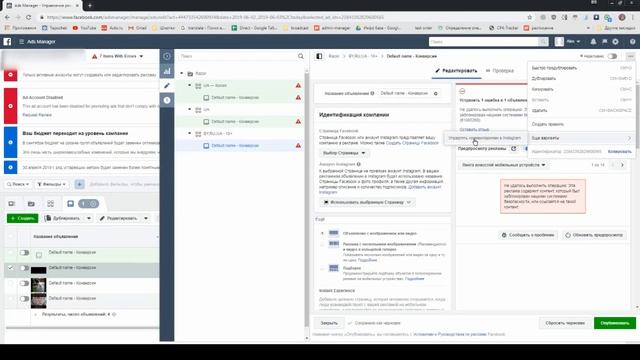The width and height of the screenshot is (640, 360).
Task: Select the chart icon in the dark sidebar
Action: tap(167, 71)
